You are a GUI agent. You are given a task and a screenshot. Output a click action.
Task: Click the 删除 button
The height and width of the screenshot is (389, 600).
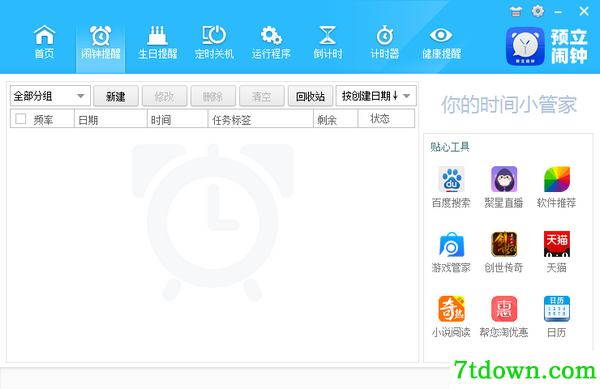(x=213, y=96)
